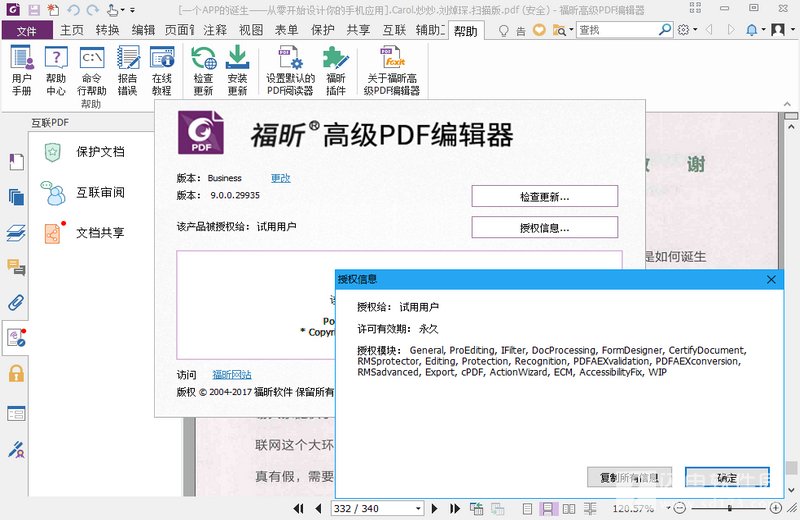Click Report Error (报告错误) icon

(x=128, y=70)
